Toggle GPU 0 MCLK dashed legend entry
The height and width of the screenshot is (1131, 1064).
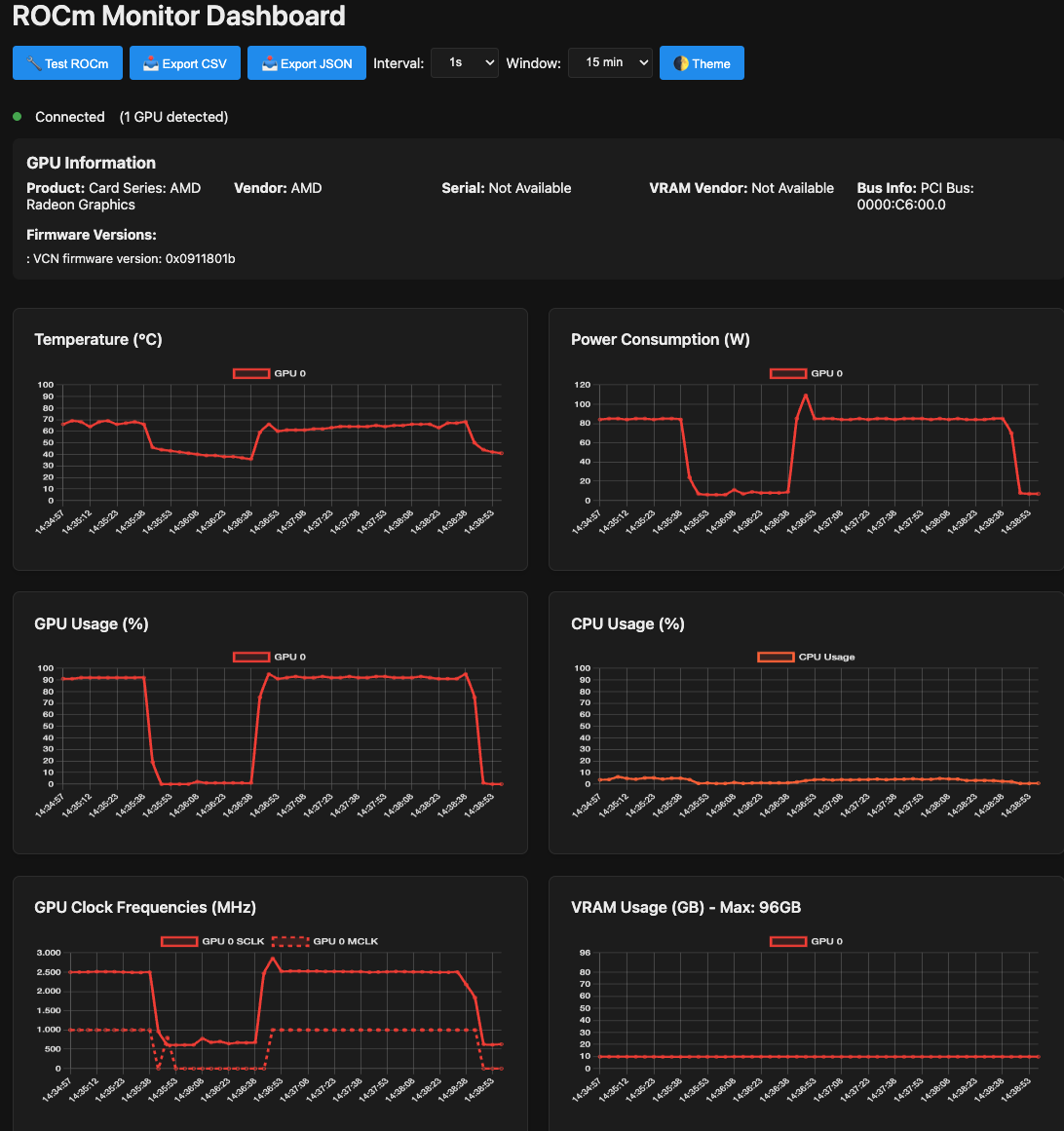pyautogui.click(x=325, y=941)
